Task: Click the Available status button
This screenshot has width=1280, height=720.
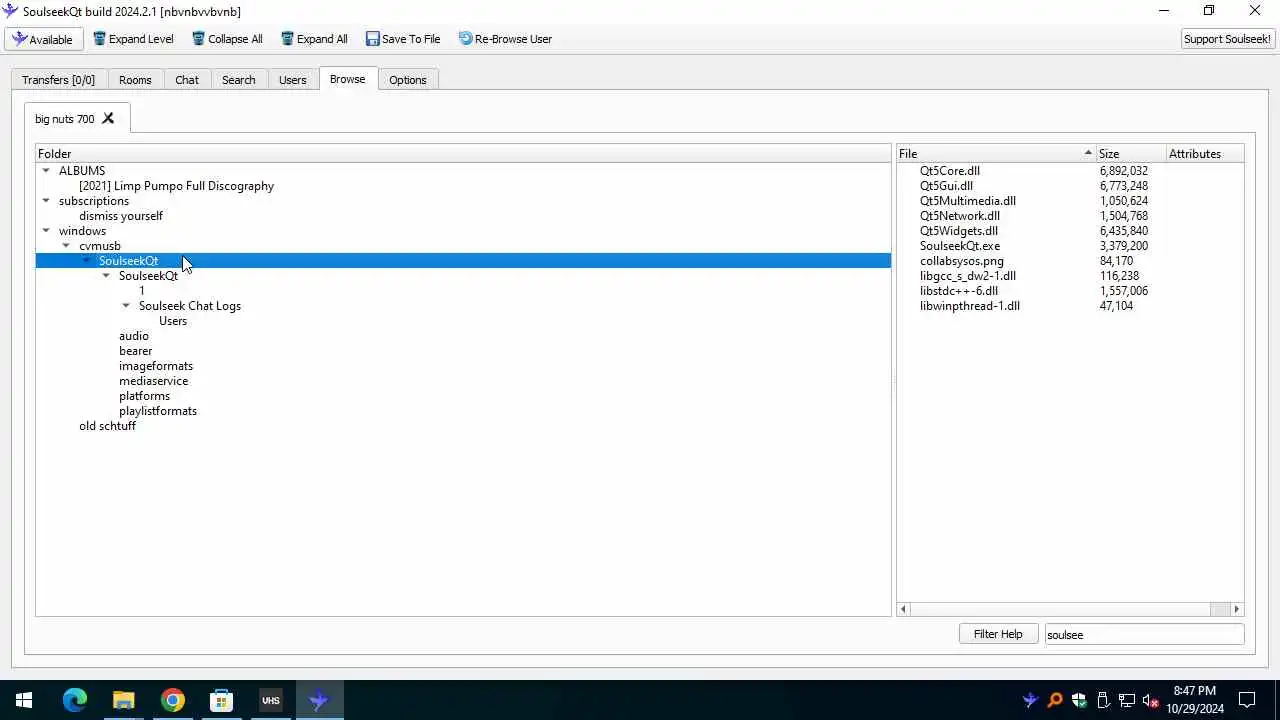Action: 44,39
